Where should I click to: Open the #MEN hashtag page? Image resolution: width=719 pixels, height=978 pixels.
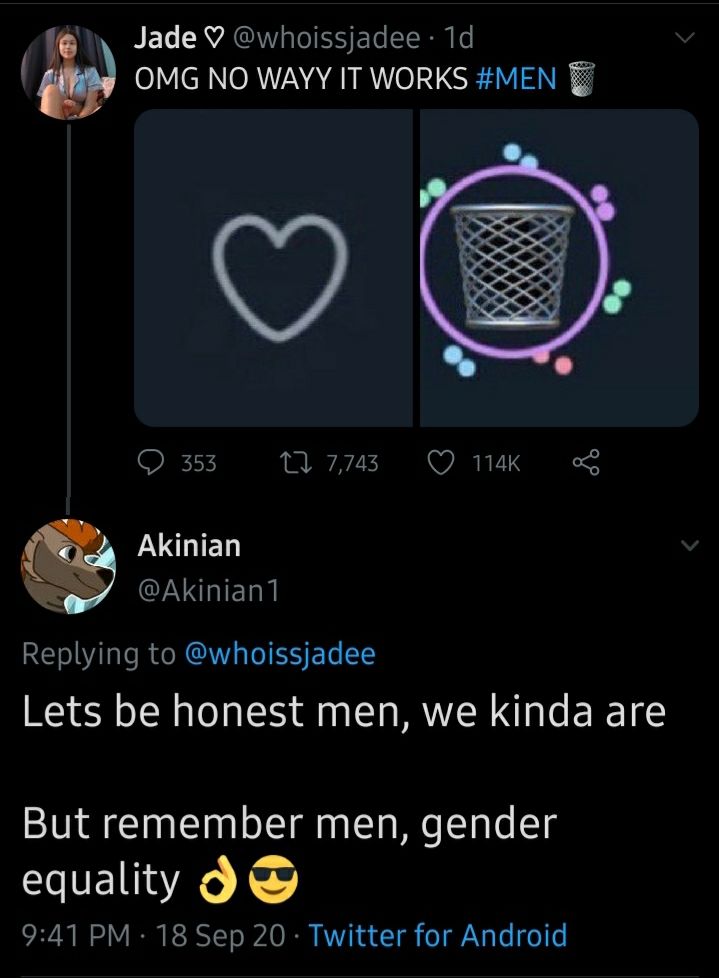pos(521,78)
